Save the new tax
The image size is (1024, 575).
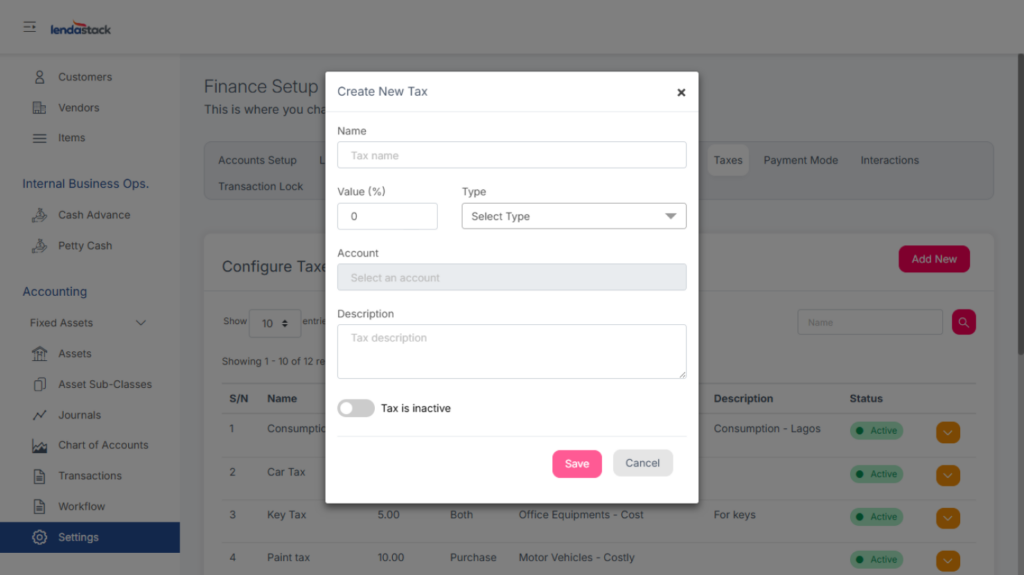[x=577, y=463]
